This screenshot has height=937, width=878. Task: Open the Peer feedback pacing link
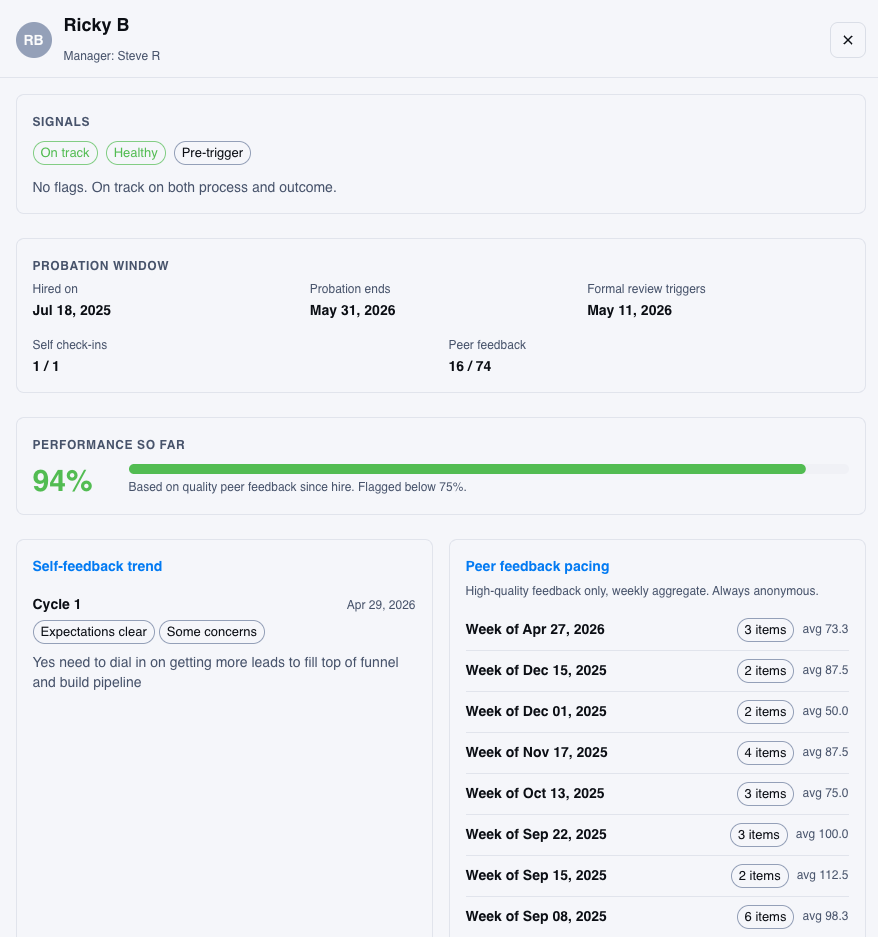pos(537,566)
